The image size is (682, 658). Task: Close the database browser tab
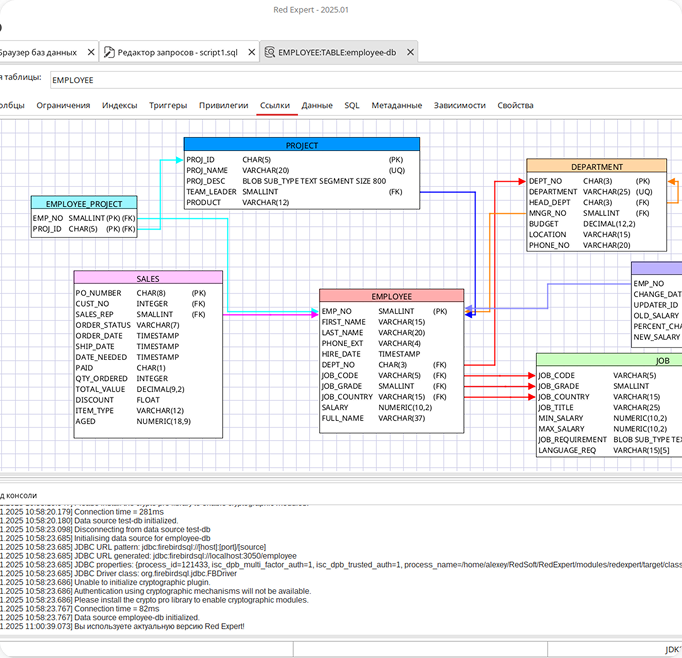[91, 52]
